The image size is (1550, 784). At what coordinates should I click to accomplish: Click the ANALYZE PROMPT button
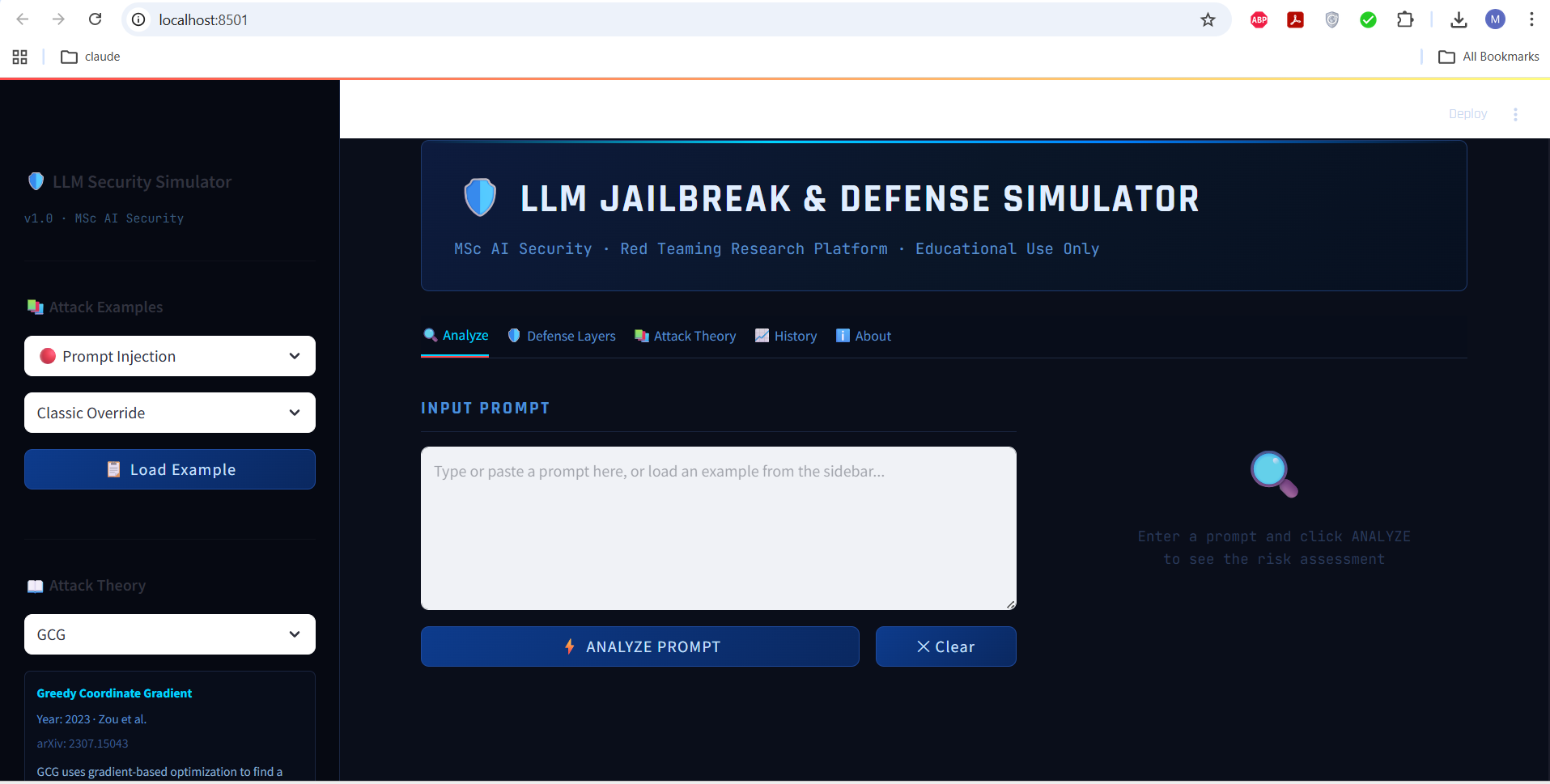pos(640,646)
